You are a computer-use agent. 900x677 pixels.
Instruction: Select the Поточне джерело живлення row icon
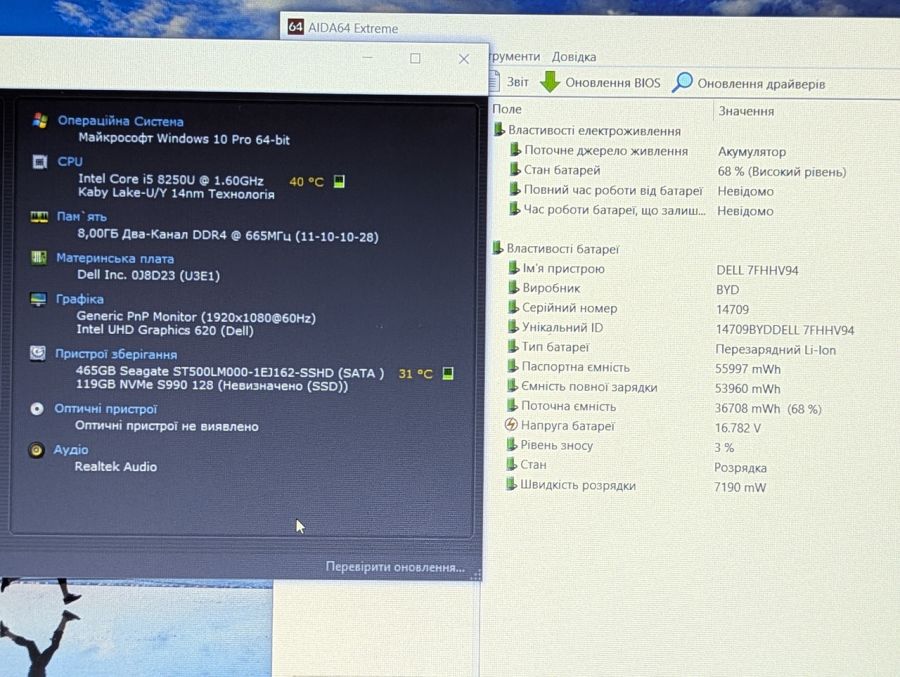[x=515, y=150]
